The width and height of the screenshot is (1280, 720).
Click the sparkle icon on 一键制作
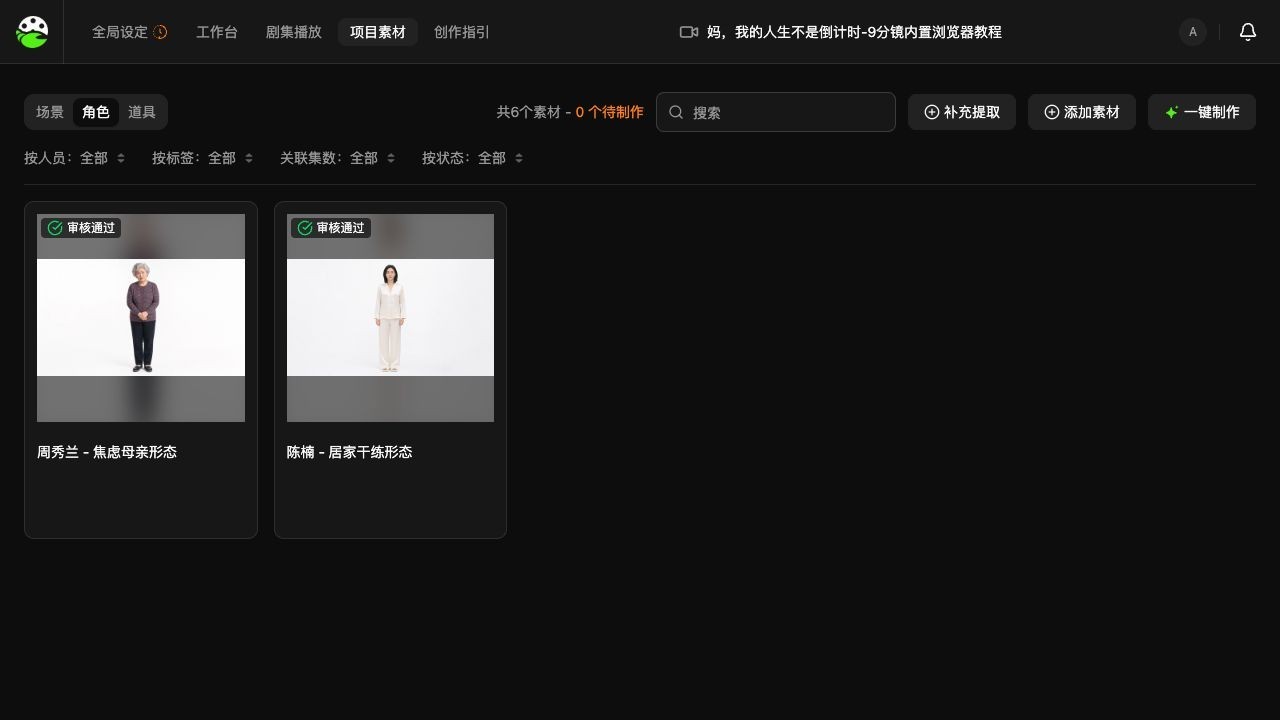pos(1172,112)
